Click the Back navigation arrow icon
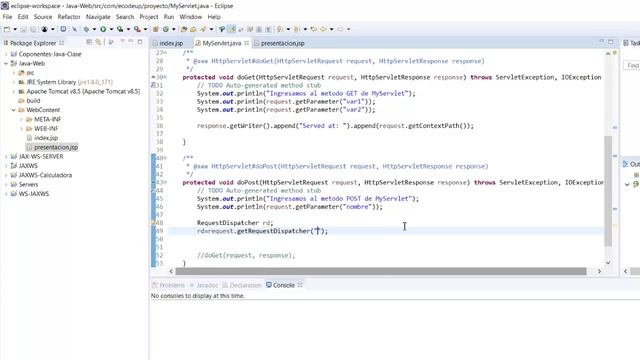Viewport: 640px width, 360px height. [323, 29]
